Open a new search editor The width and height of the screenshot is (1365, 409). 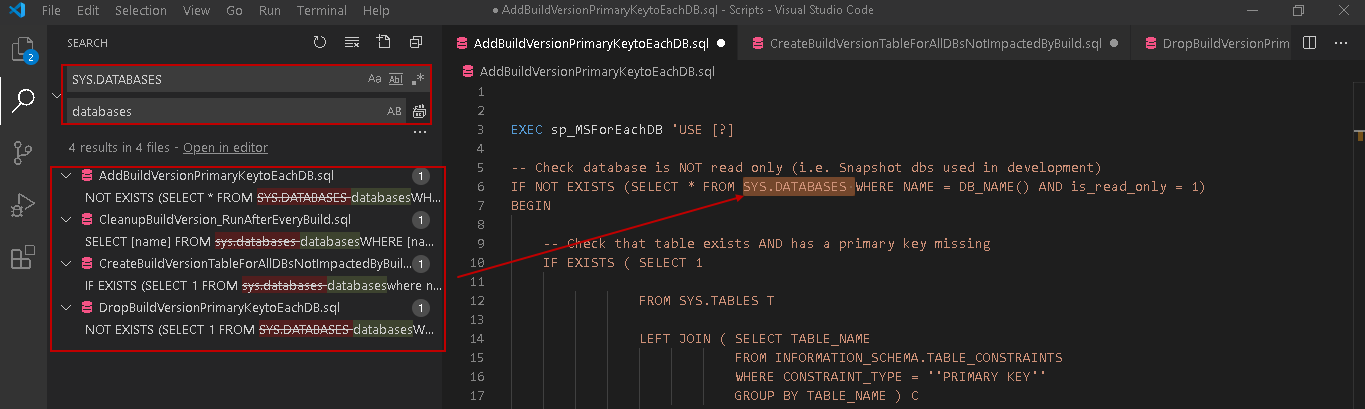(384, 43)
